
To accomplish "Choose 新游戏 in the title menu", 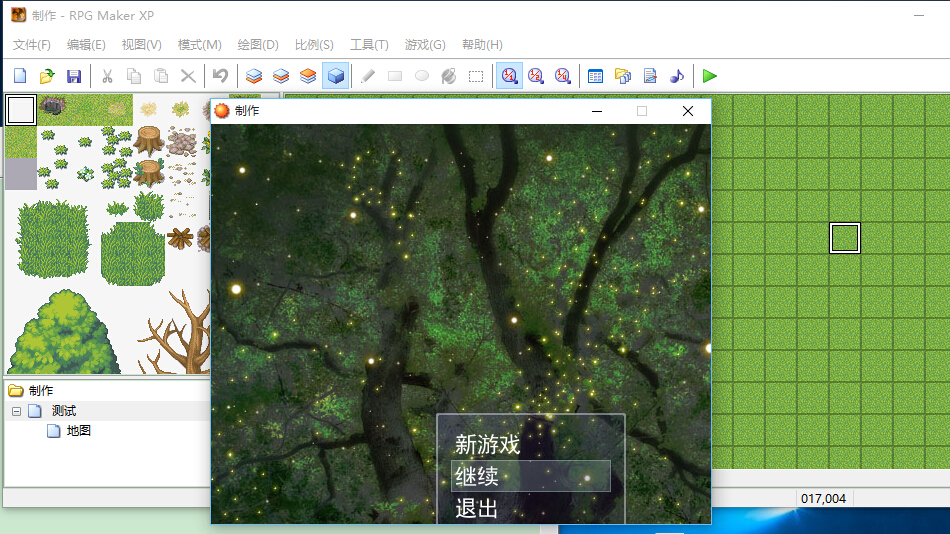I will (x=487, y=444).
